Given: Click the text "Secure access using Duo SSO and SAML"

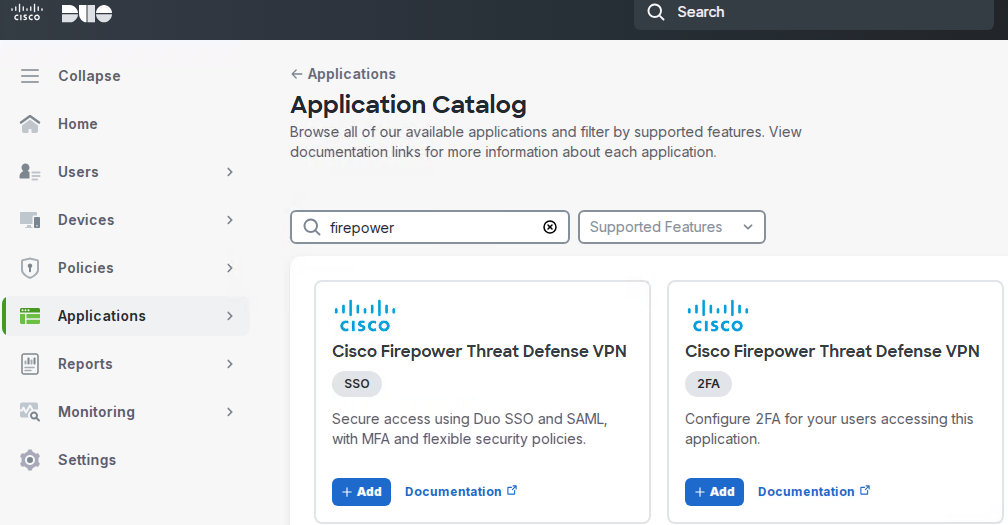Looking at the screenshot, I should (468, 419).
